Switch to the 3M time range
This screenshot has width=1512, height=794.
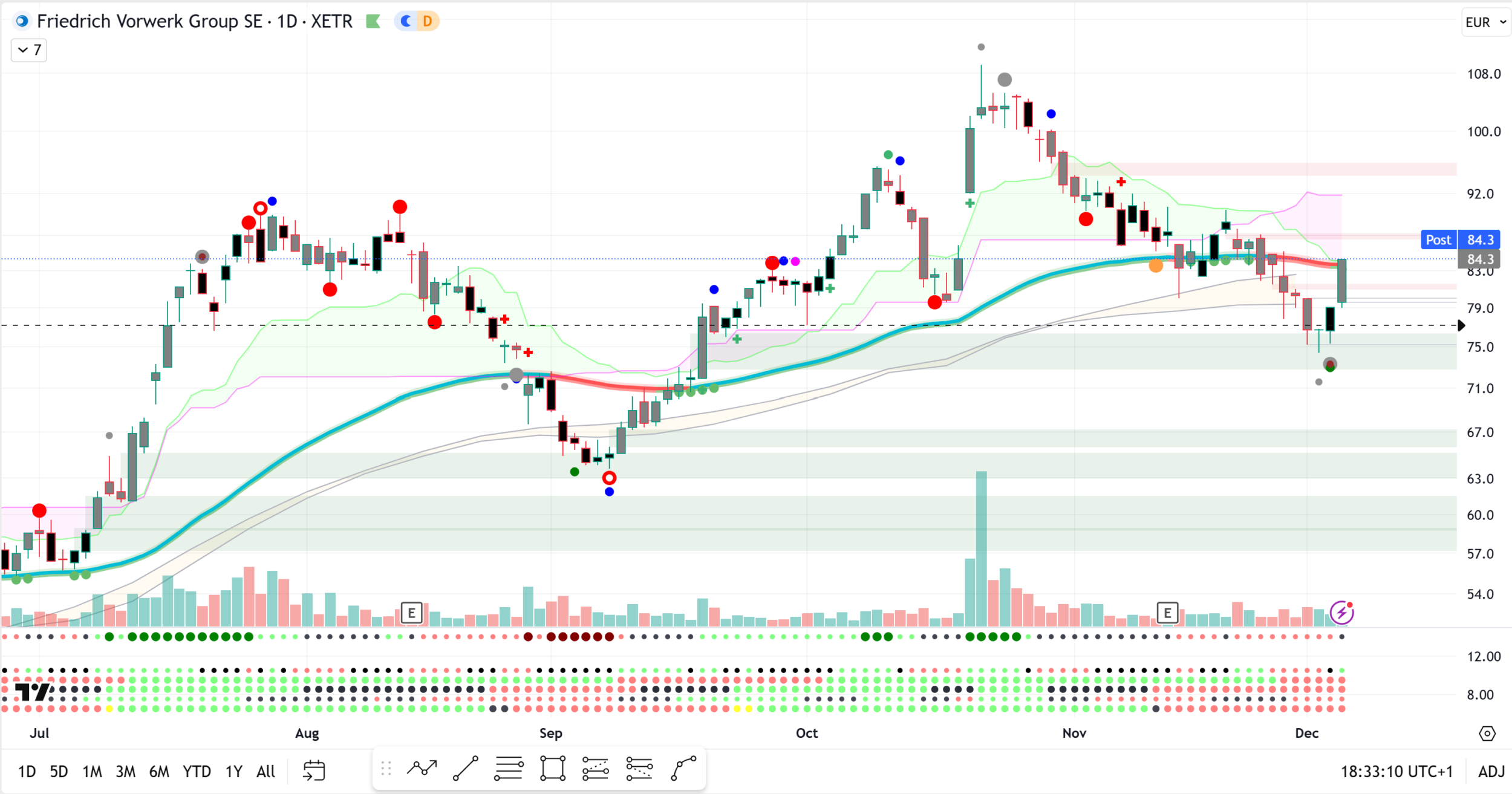pos(125,772)
